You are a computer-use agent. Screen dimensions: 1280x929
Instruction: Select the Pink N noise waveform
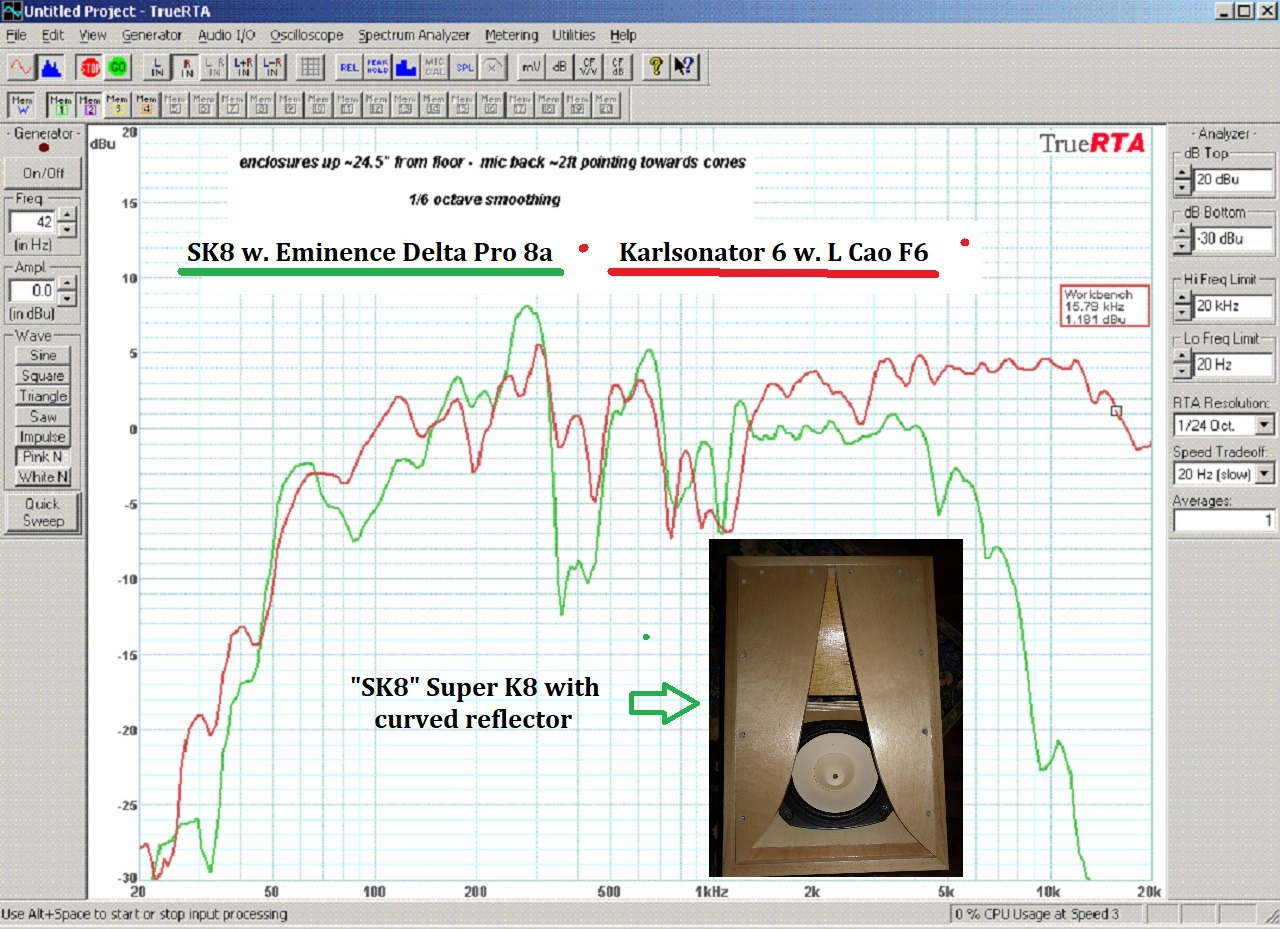[43, 457]
